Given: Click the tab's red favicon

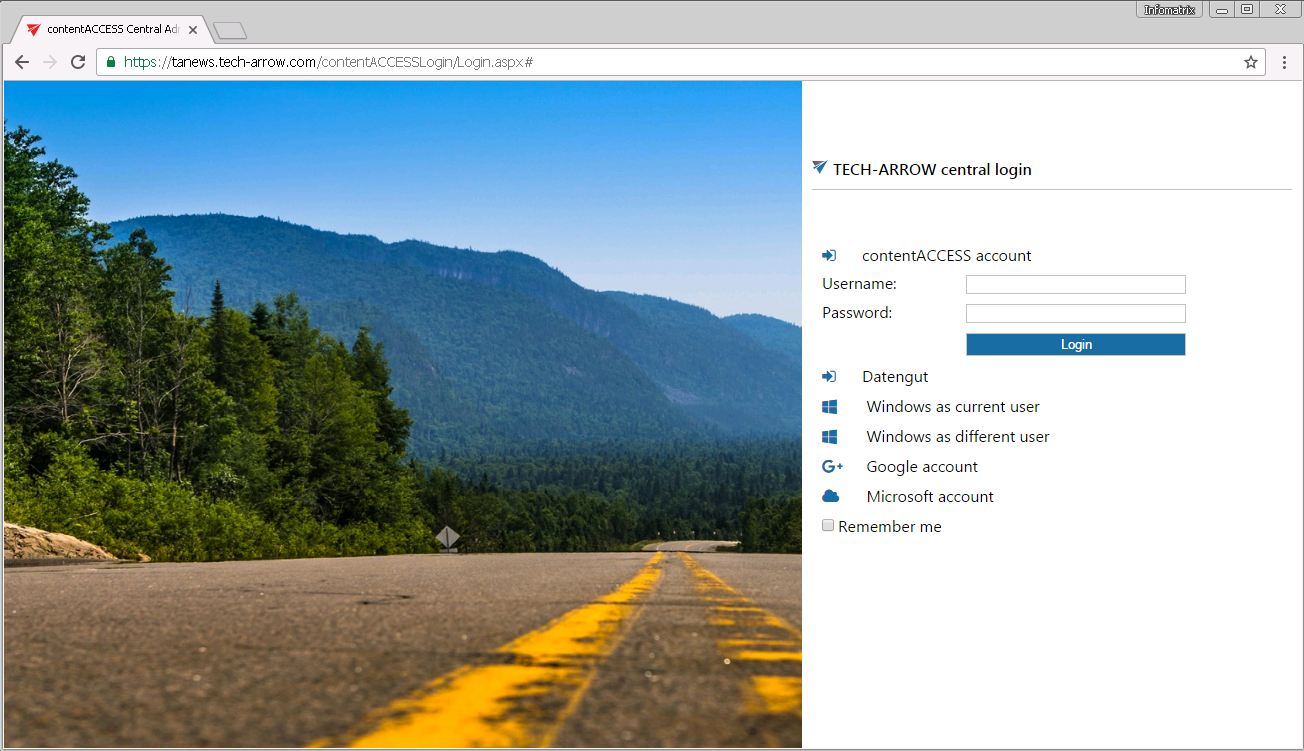Looking at the screenshot, I should click(x=34, y=30).
